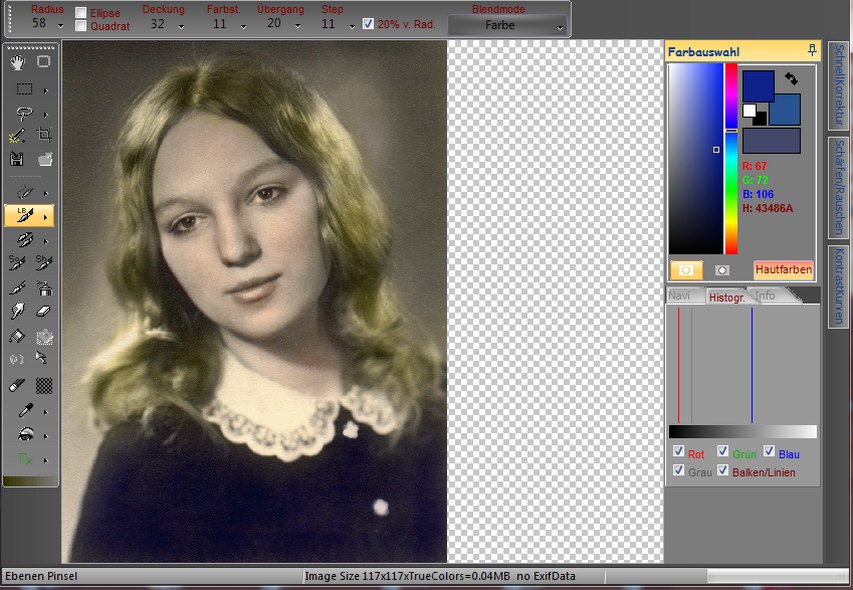
Task: Open the Schnellkorrektur side tab
Action: tap(838, 84)
